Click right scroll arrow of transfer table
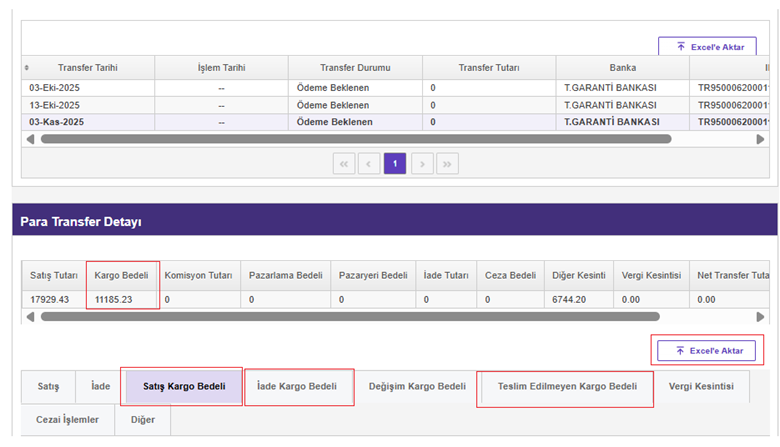780x447 pixels. point(760,139)
